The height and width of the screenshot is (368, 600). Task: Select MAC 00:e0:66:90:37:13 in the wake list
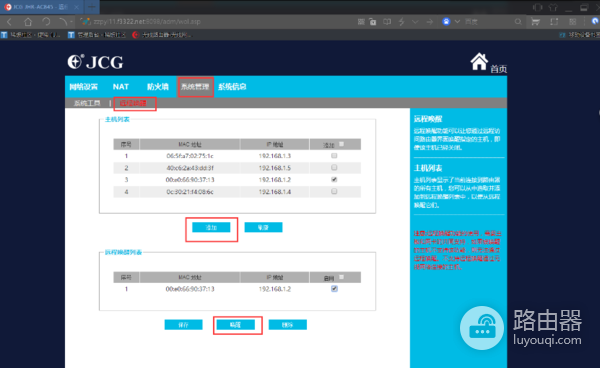click(x=190, y=289)
